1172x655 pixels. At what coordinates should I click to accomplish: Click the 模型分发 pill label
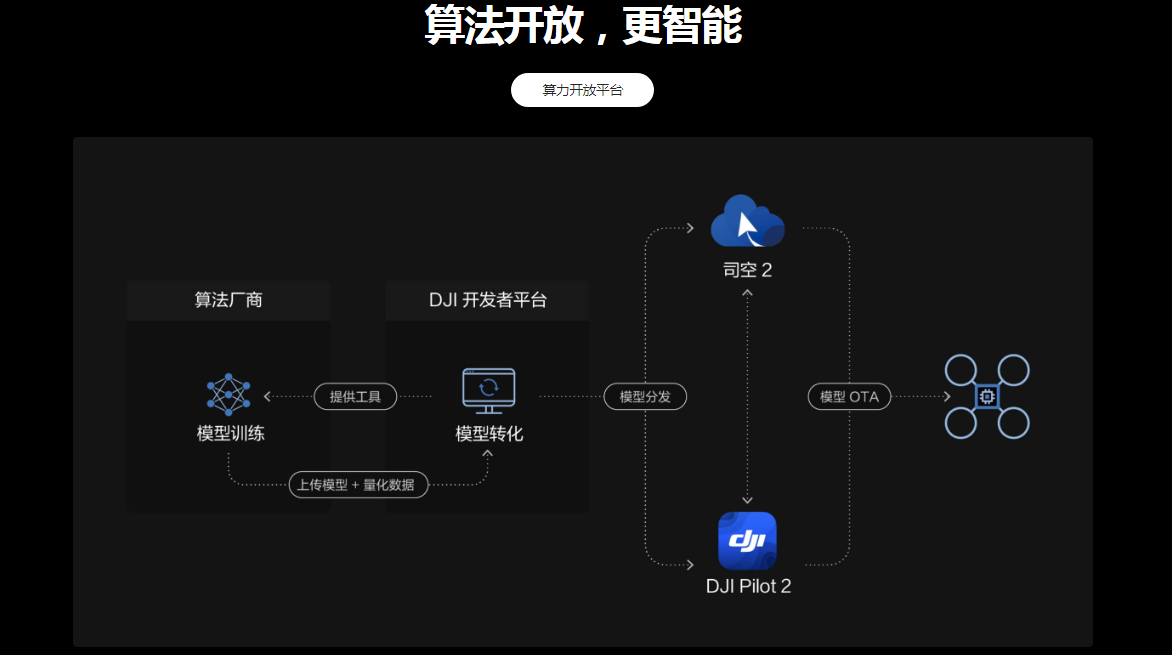click(645, 397)
